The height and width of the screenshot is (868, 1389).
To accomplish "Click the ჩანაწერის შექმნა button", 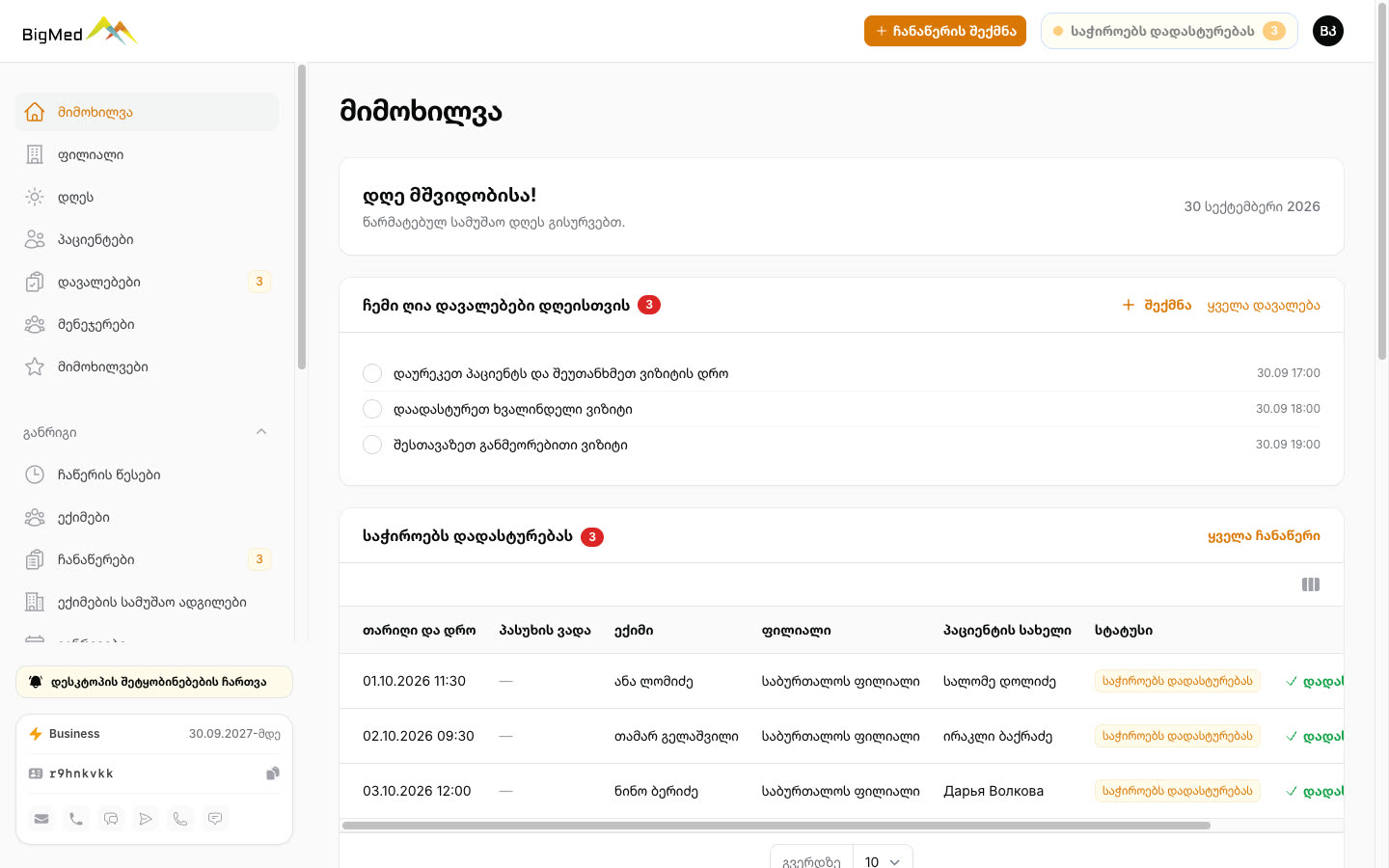I will tap(945, 31).
